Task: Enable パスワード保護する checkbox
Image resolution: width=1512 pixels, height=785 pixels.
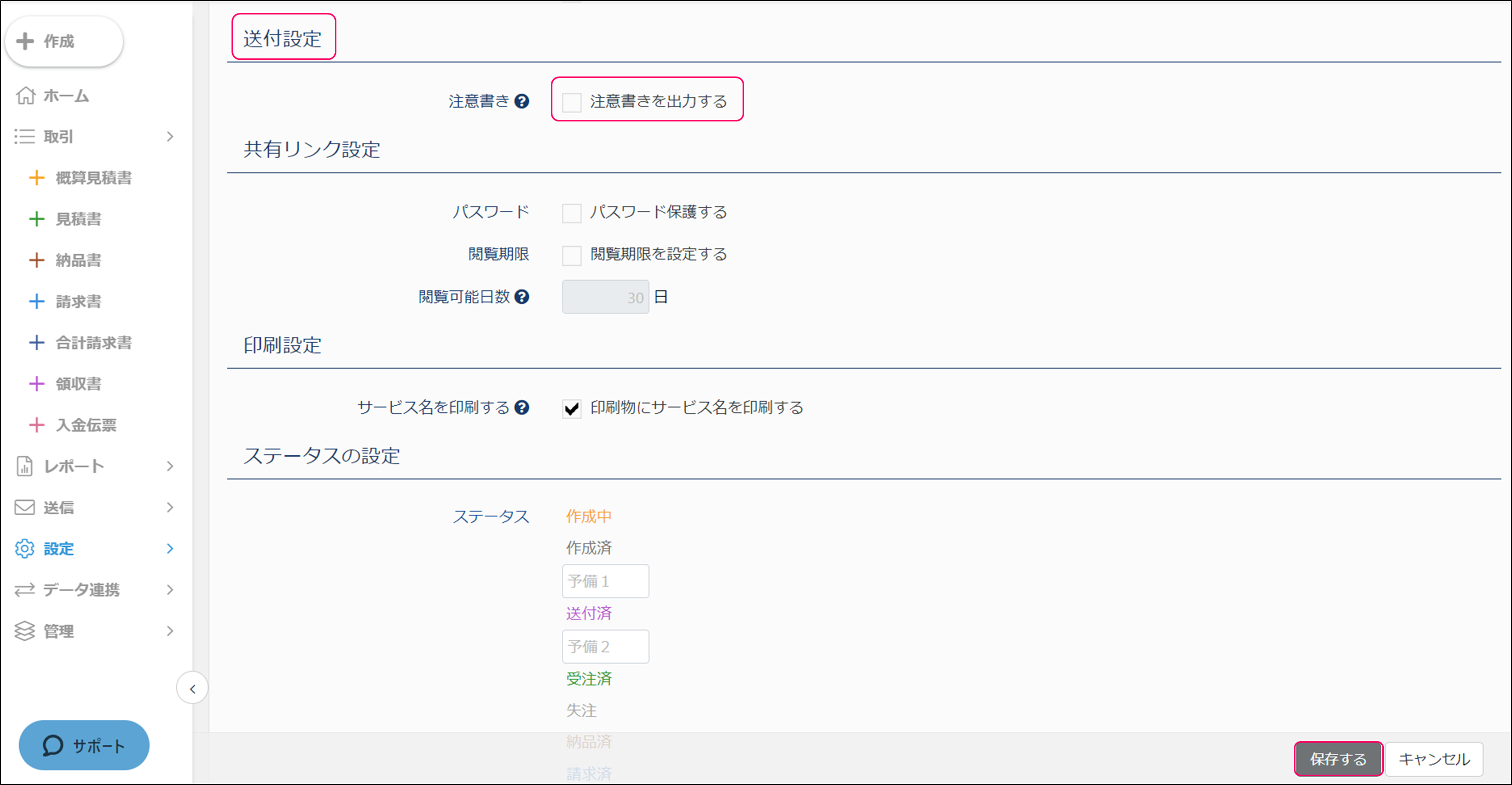Action: (x=571, y=212)
